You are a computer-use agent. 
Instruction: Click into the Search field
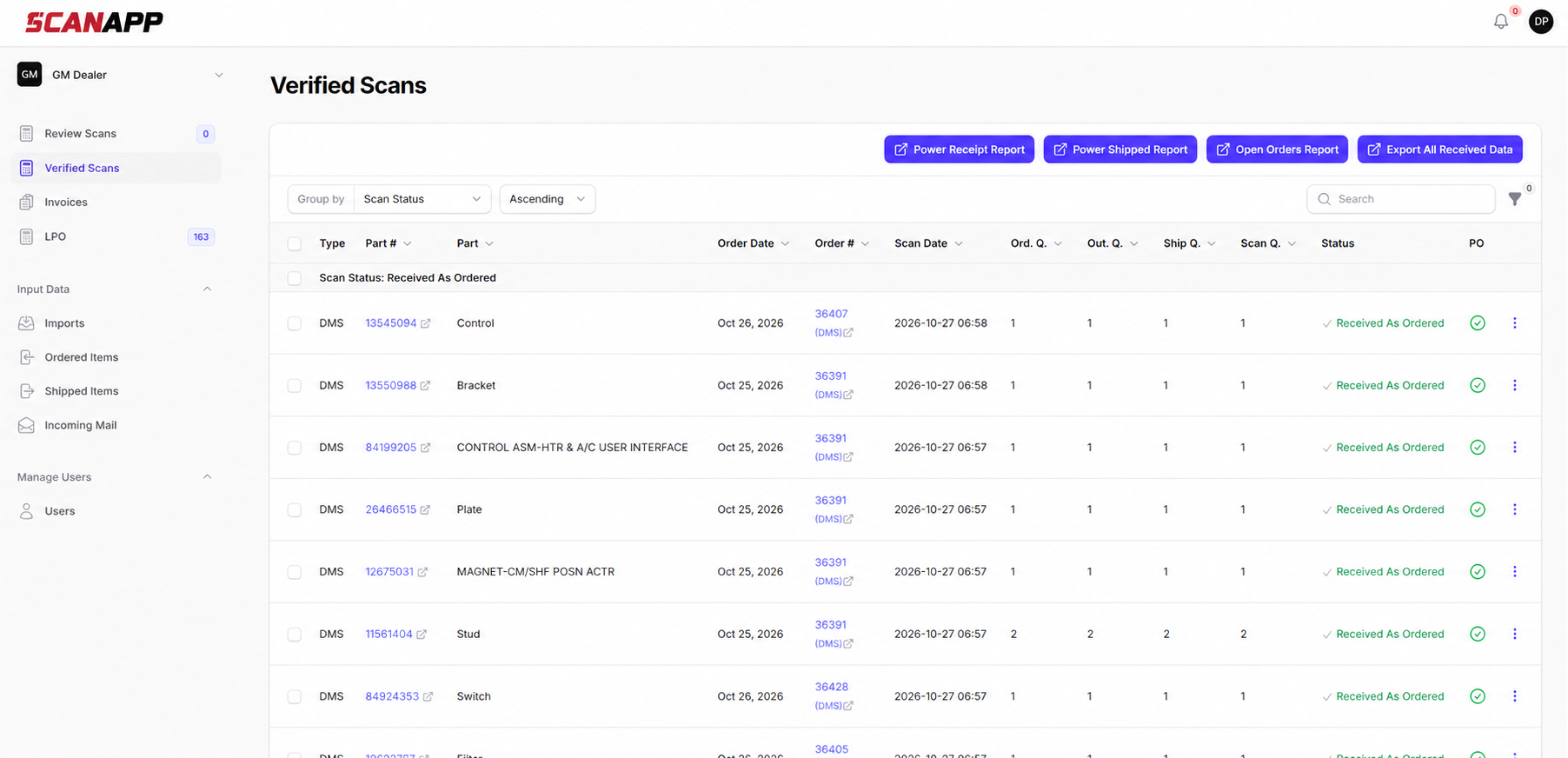(1400, 199)
